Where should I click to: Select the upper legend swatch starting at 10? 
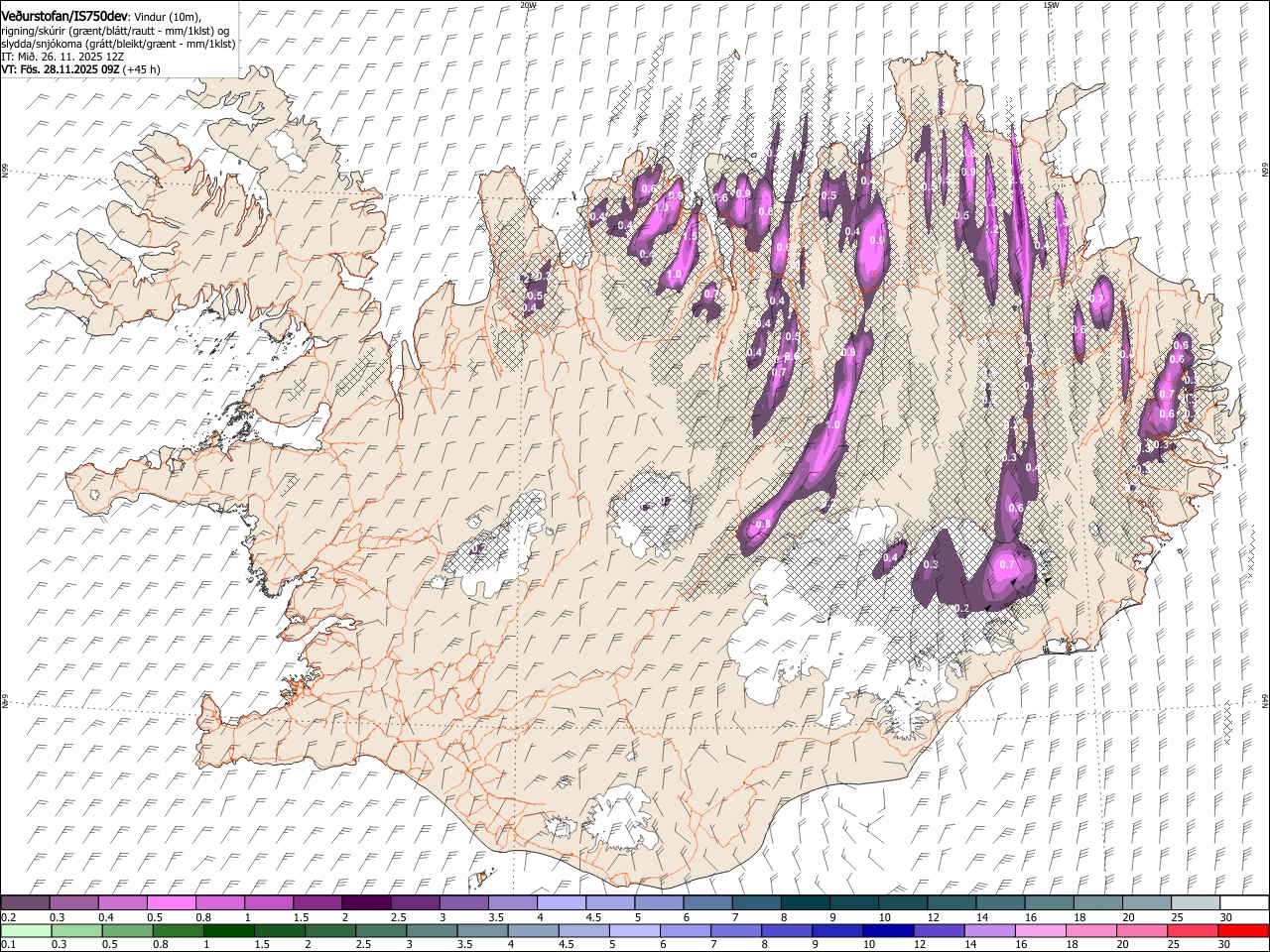click(902, 902)
